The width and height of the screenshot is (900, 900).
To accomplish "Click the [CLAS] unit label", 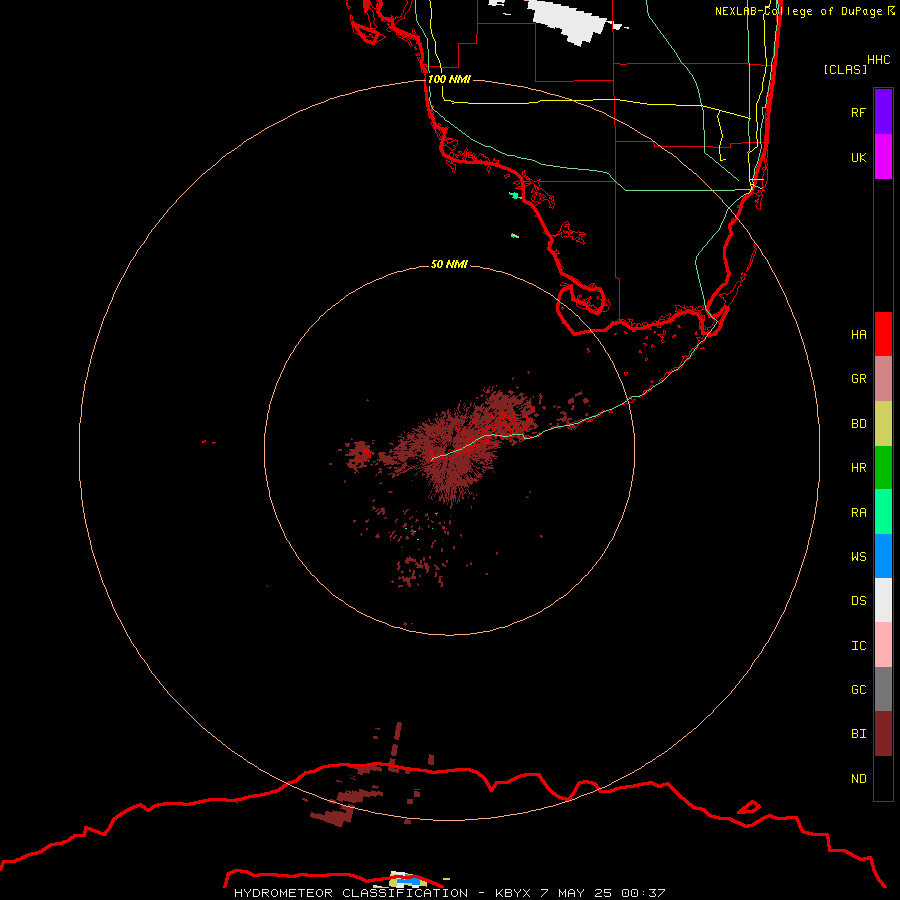I will tap(844, 69).
